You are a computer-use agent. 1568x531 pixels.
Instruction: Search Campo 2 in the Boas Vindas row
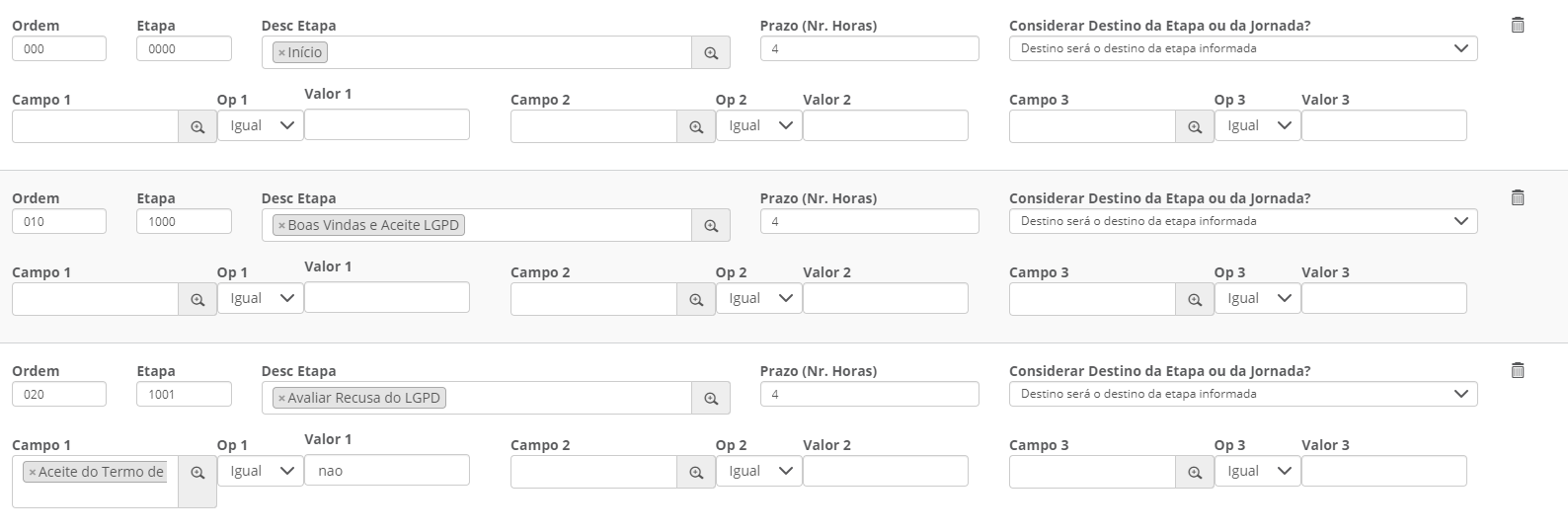pyautogui.click(x=696, y=300)
